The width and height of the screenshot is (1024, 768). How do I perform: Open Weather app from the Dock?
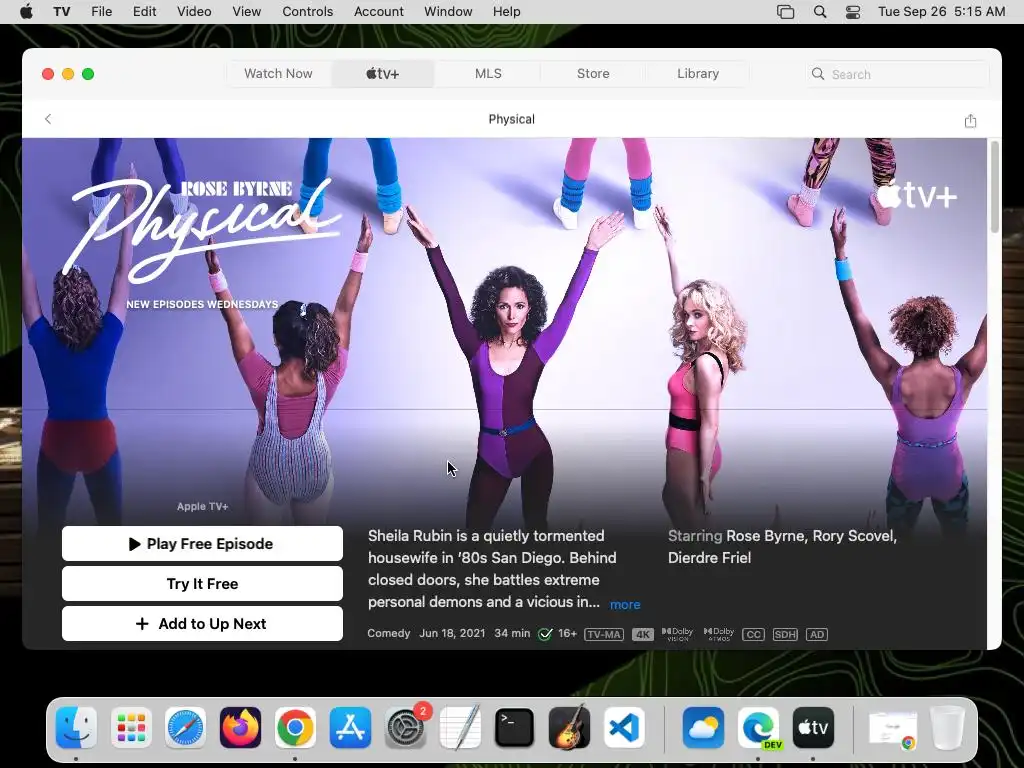pos(703,727)
